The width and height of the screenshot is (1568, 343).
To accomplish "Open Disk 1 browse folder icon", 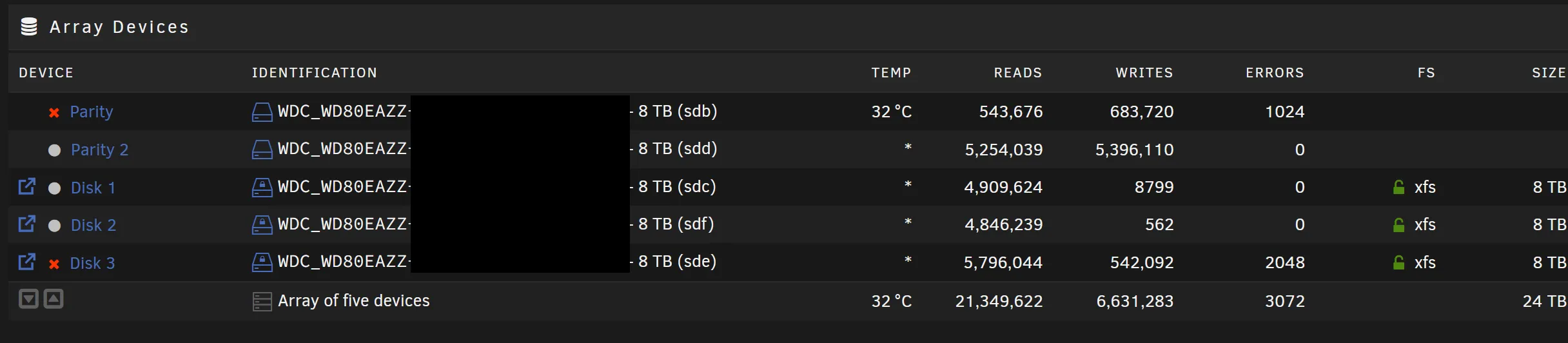I will click(x=26, y=187).
